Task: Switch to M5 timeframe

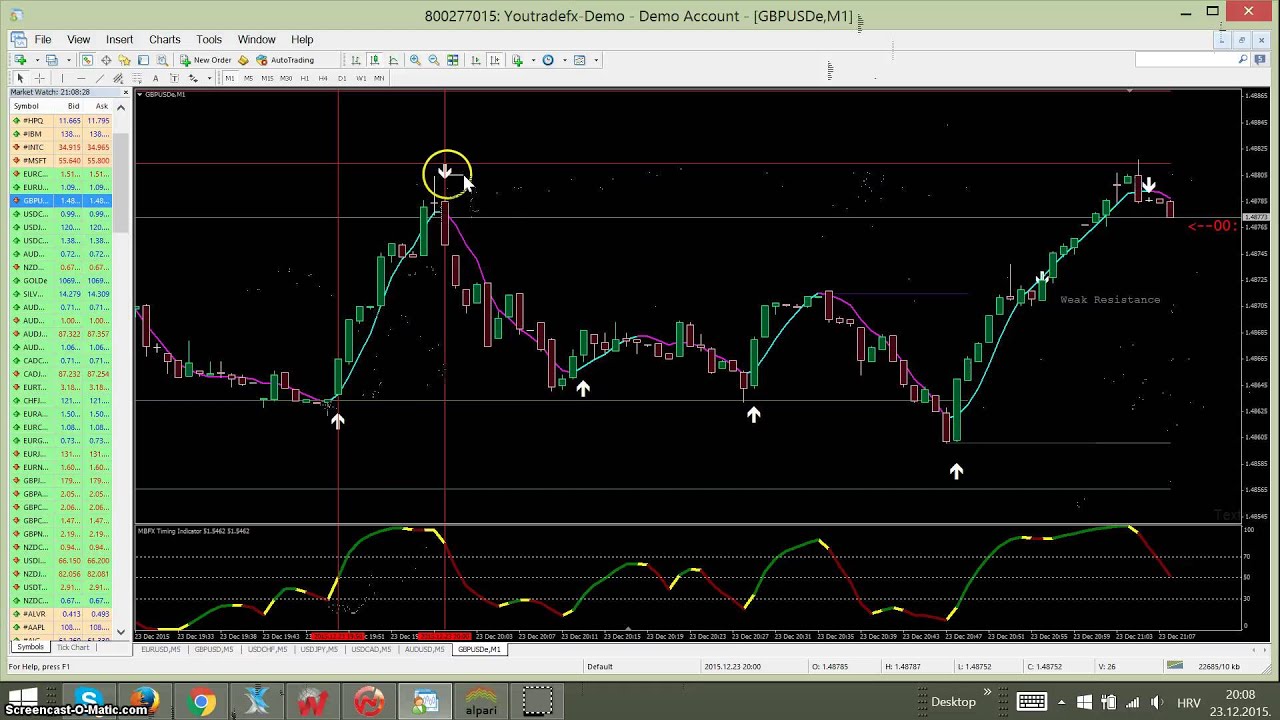Action: point(248,78)
